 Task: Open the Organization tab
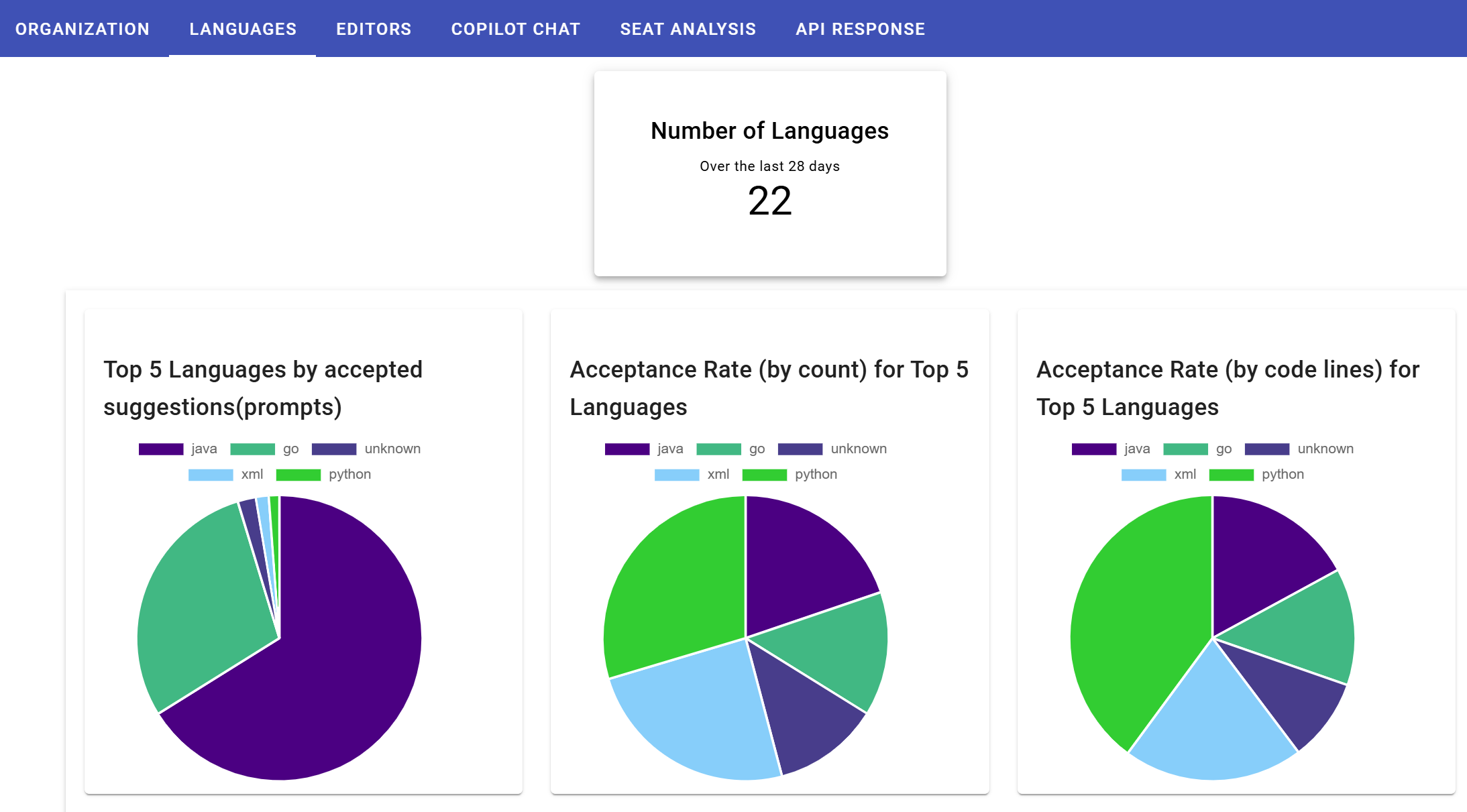tap(83, 29)
